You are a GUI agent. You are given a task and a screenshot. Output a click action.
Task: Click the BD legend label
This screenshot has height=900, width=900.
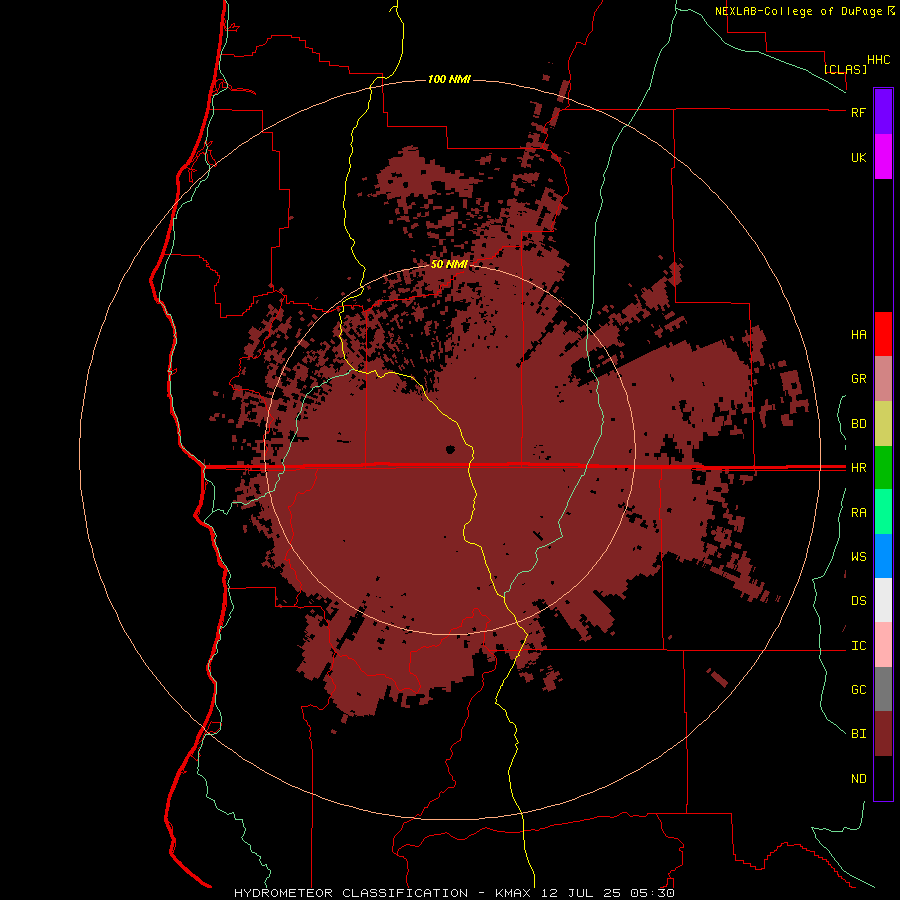tap(858, 424)
